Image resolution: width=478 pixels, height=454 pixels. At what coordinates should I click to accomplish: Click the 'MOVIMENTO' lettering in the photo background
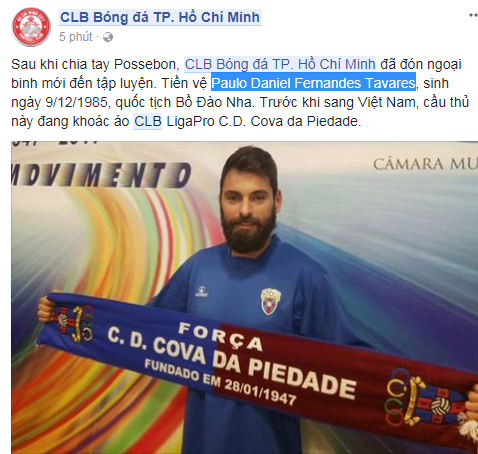pos(101,175)
